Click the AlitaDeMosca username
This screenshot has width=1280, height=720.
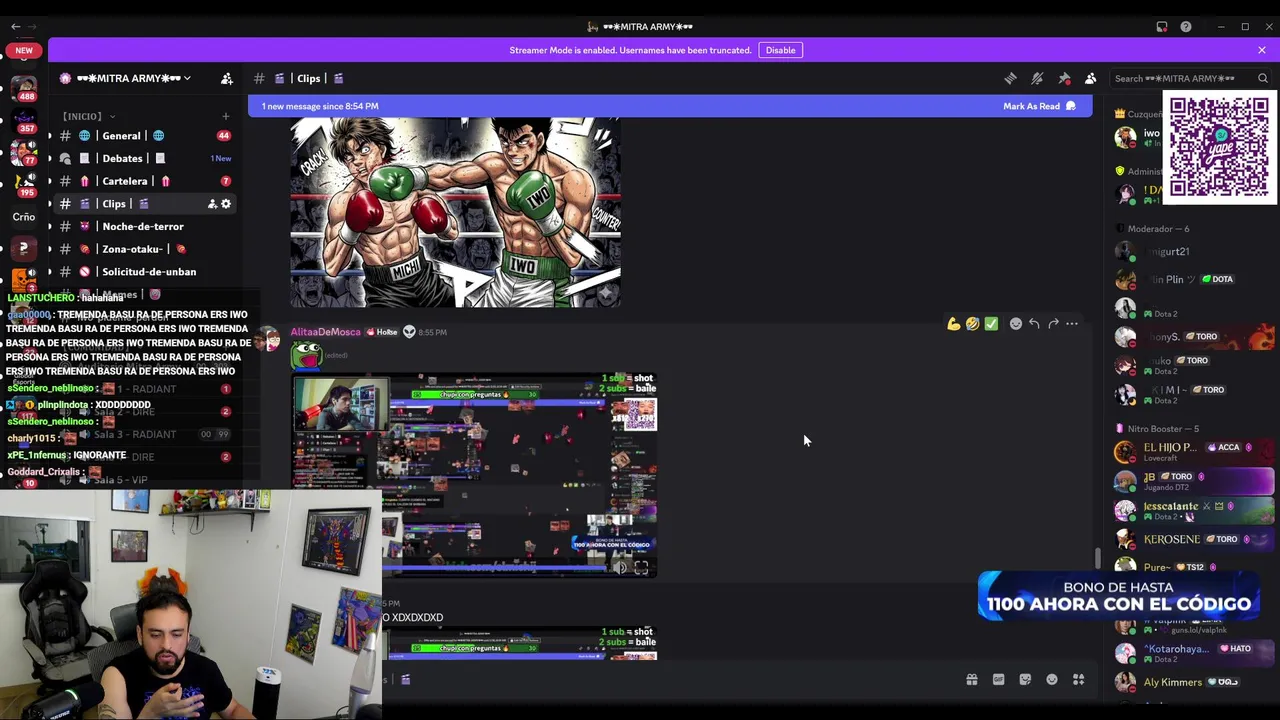(325, 332)
